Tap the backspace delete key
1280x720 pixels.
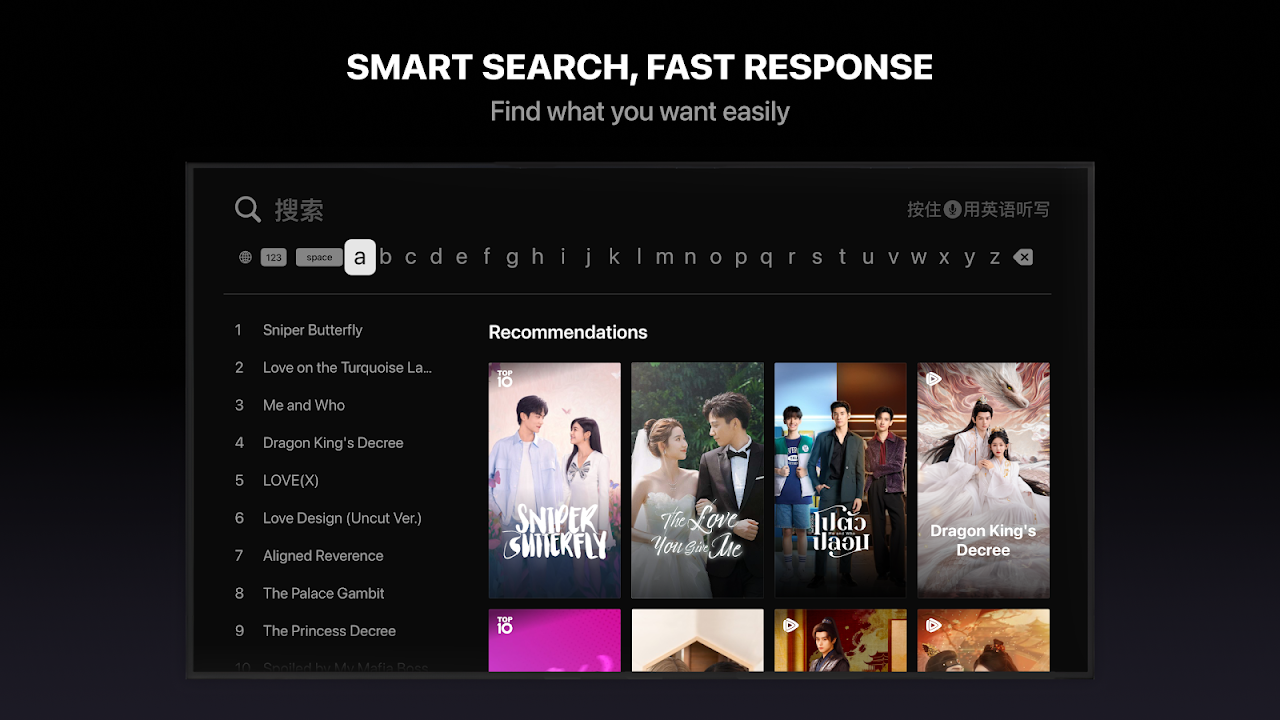point(1023,257)
